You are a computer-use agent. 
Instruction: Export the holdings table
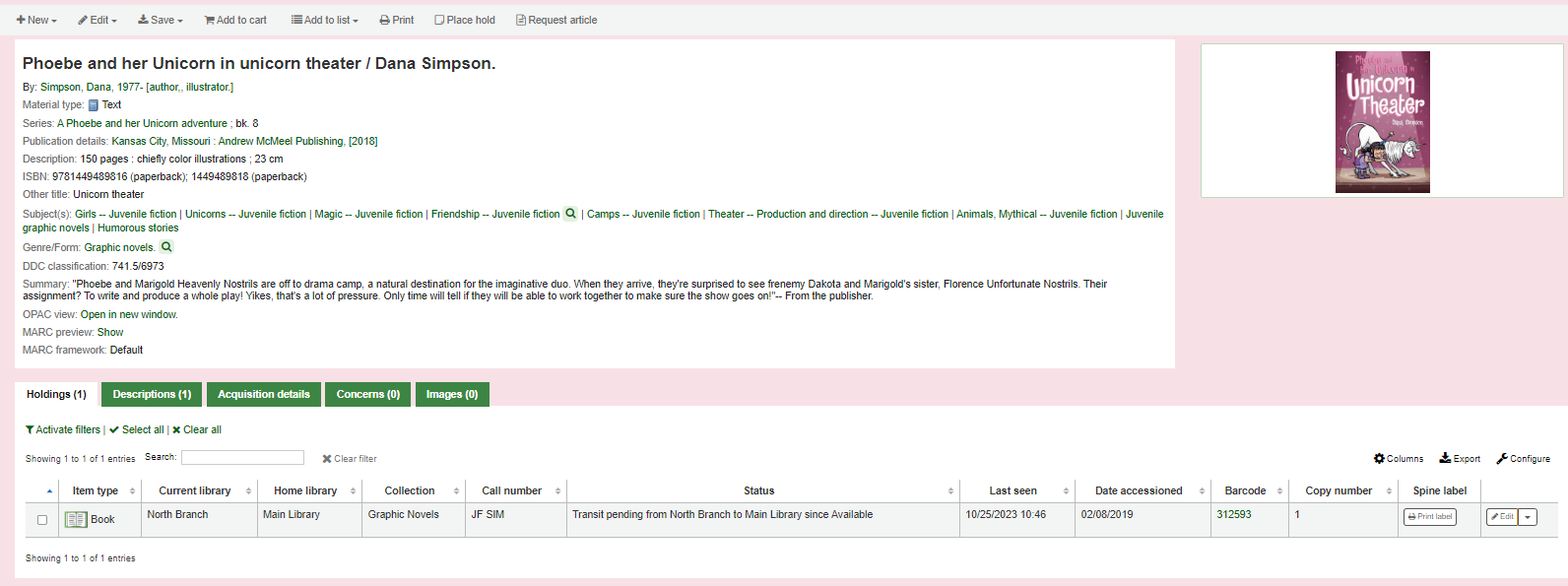[1460, 458]
